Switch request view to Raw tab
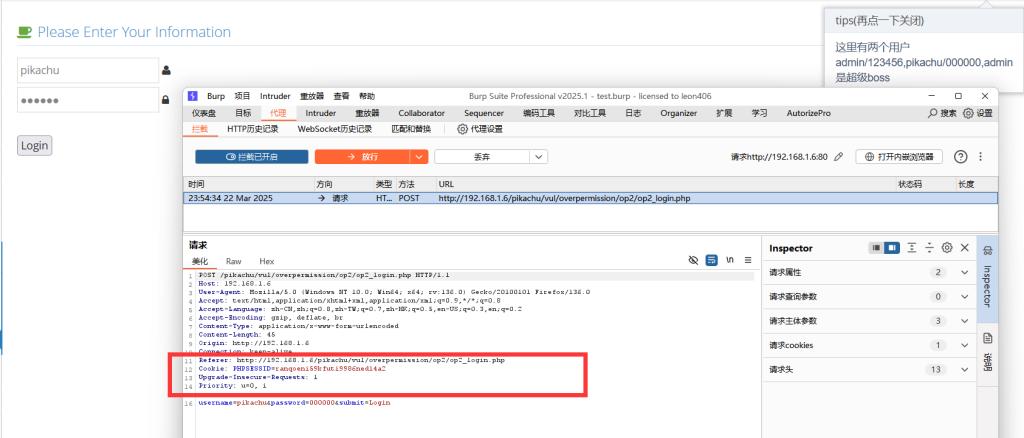The width and height of the screenshot is (1024, 438). pyautogui.click(x=234, y=260)
